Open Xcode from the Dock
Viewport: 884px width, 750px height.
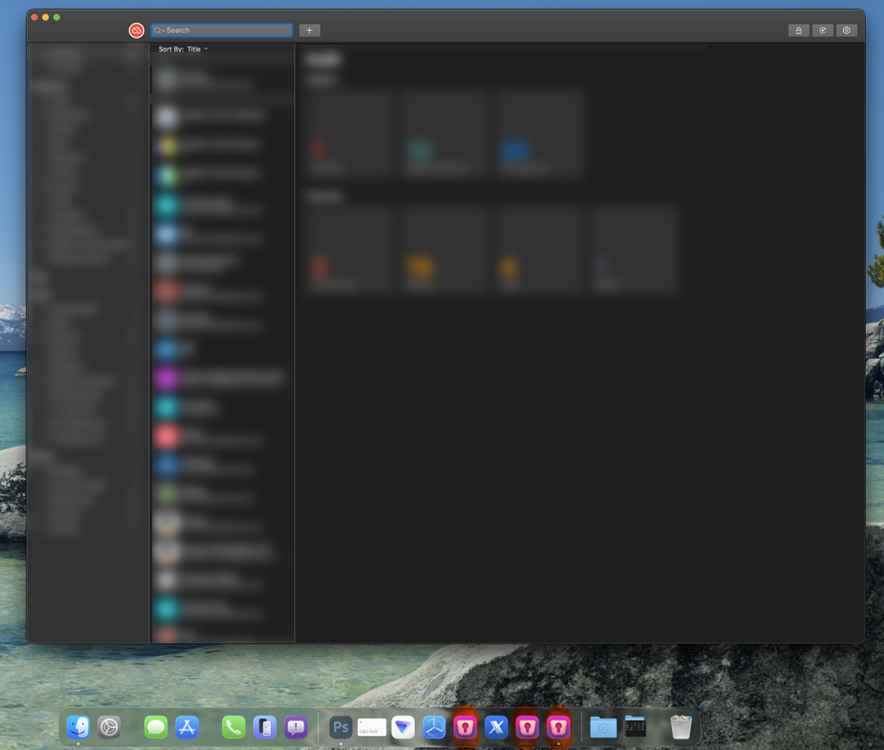(496, 727)
